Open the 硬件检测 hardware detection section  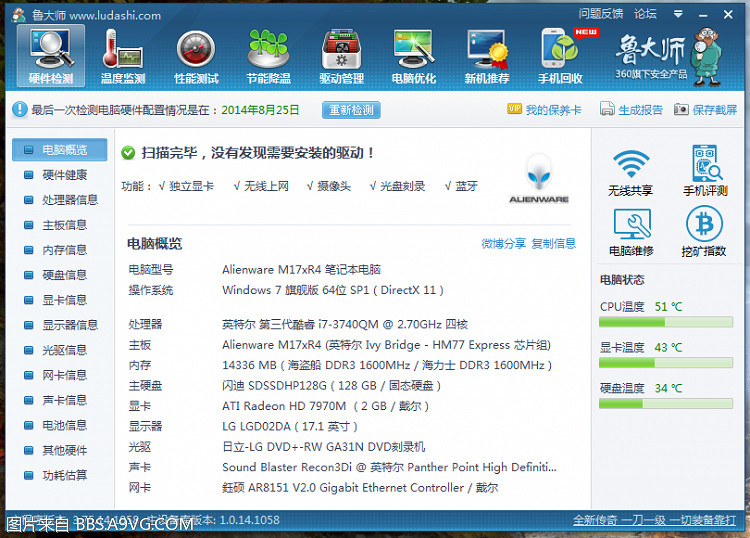click(51, 56)
